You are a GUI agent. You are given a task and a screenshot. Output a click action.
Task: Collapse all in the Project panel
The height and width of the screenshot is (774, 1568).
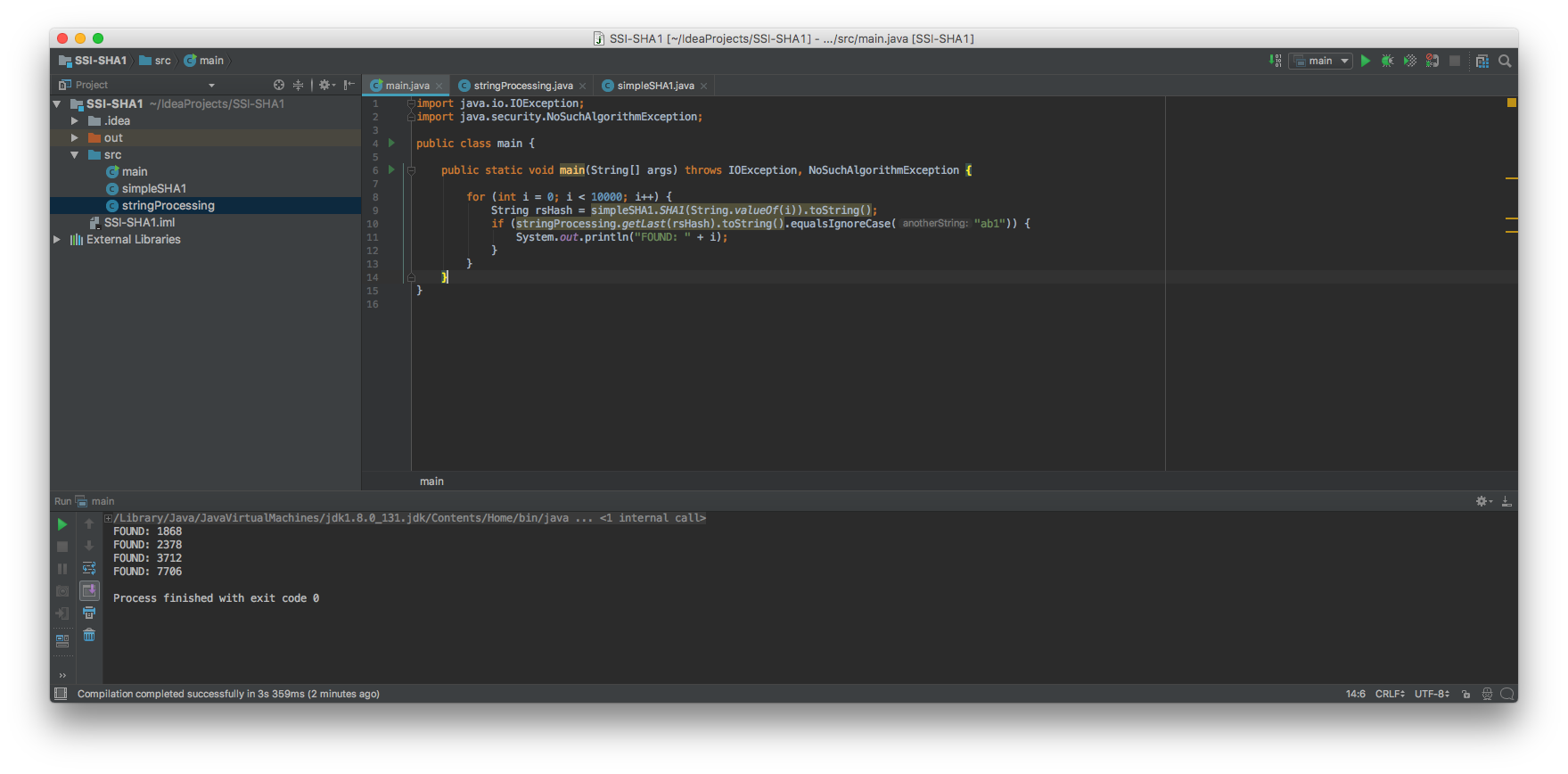(x=298, y=85)
